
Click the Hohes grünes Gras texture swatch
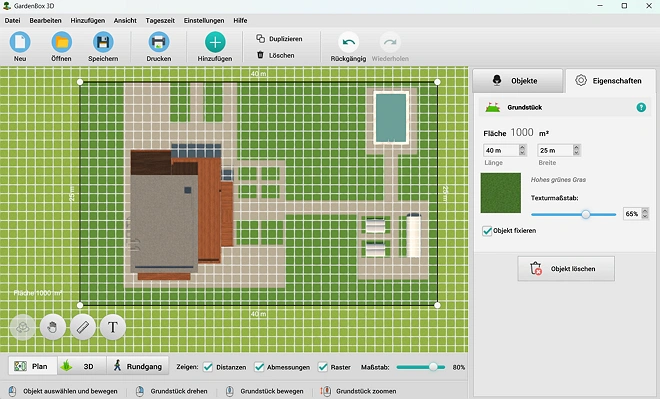(x=500, y=193)
